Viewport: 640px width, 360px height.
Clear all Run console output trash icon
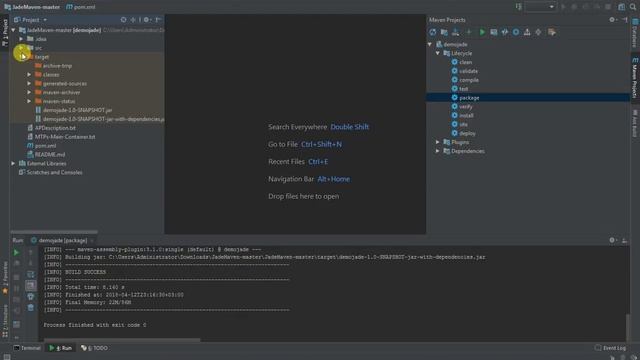click(x=31, y=308)
